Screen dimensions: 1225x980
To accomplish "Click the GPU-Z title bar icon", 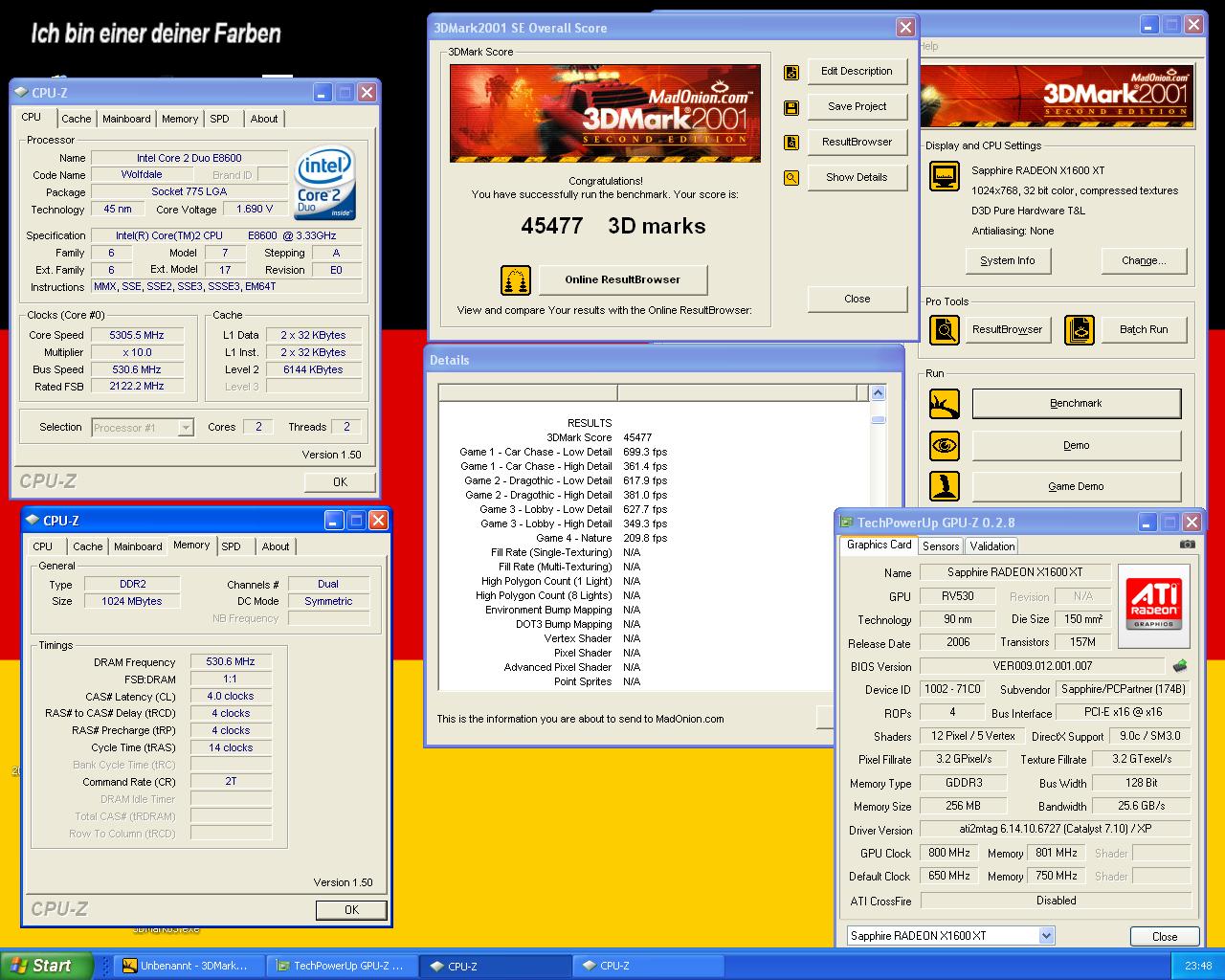I will tap(846, 523).
